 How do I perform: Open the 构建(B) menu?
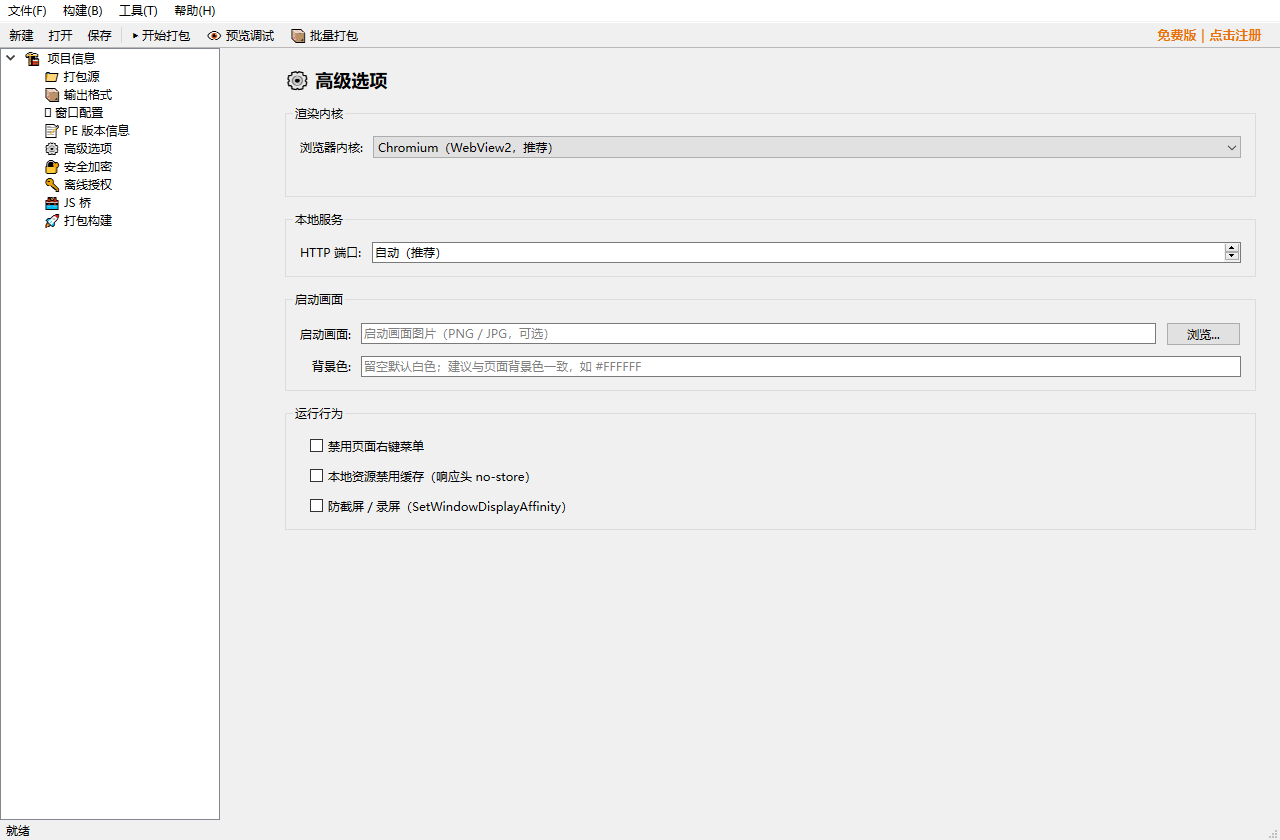click(82, 11)
